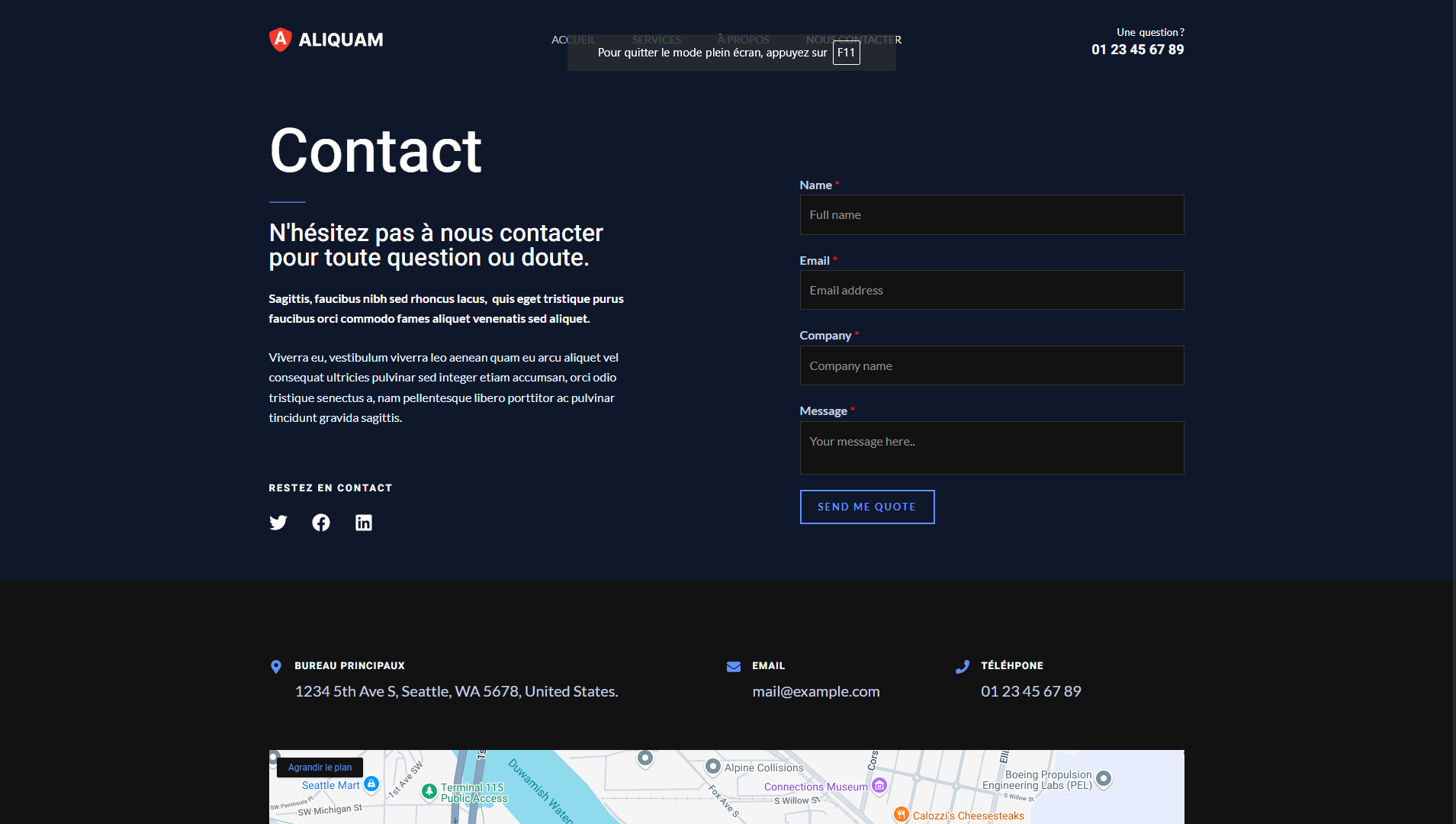Click the Your message here text area
1456x824 pixels.
coord(991,448)
